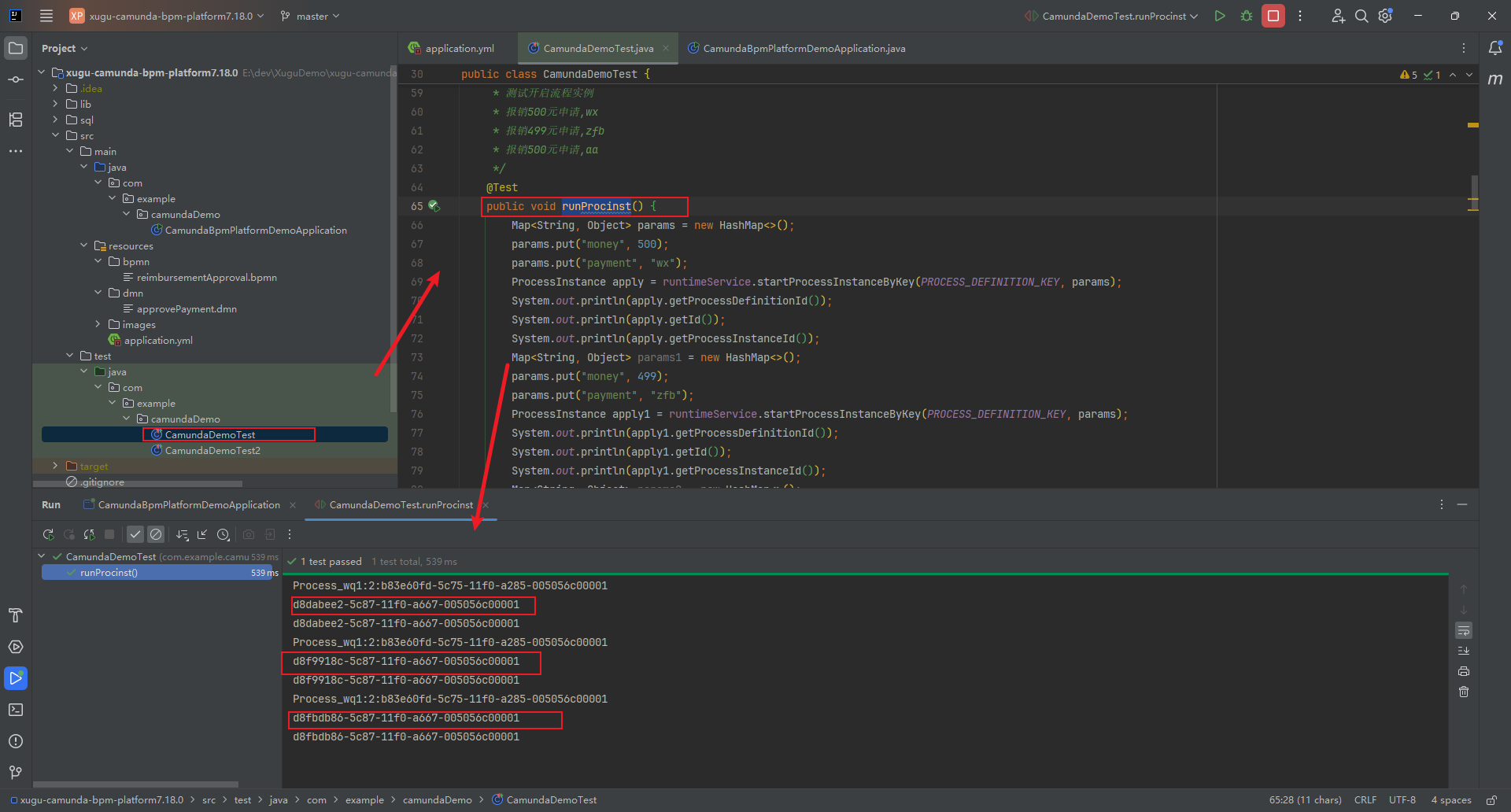Toggle Show Ignored tests filter
Image resolution: width=1511 pixels, height=812 pixels.
tap(156, 535)
